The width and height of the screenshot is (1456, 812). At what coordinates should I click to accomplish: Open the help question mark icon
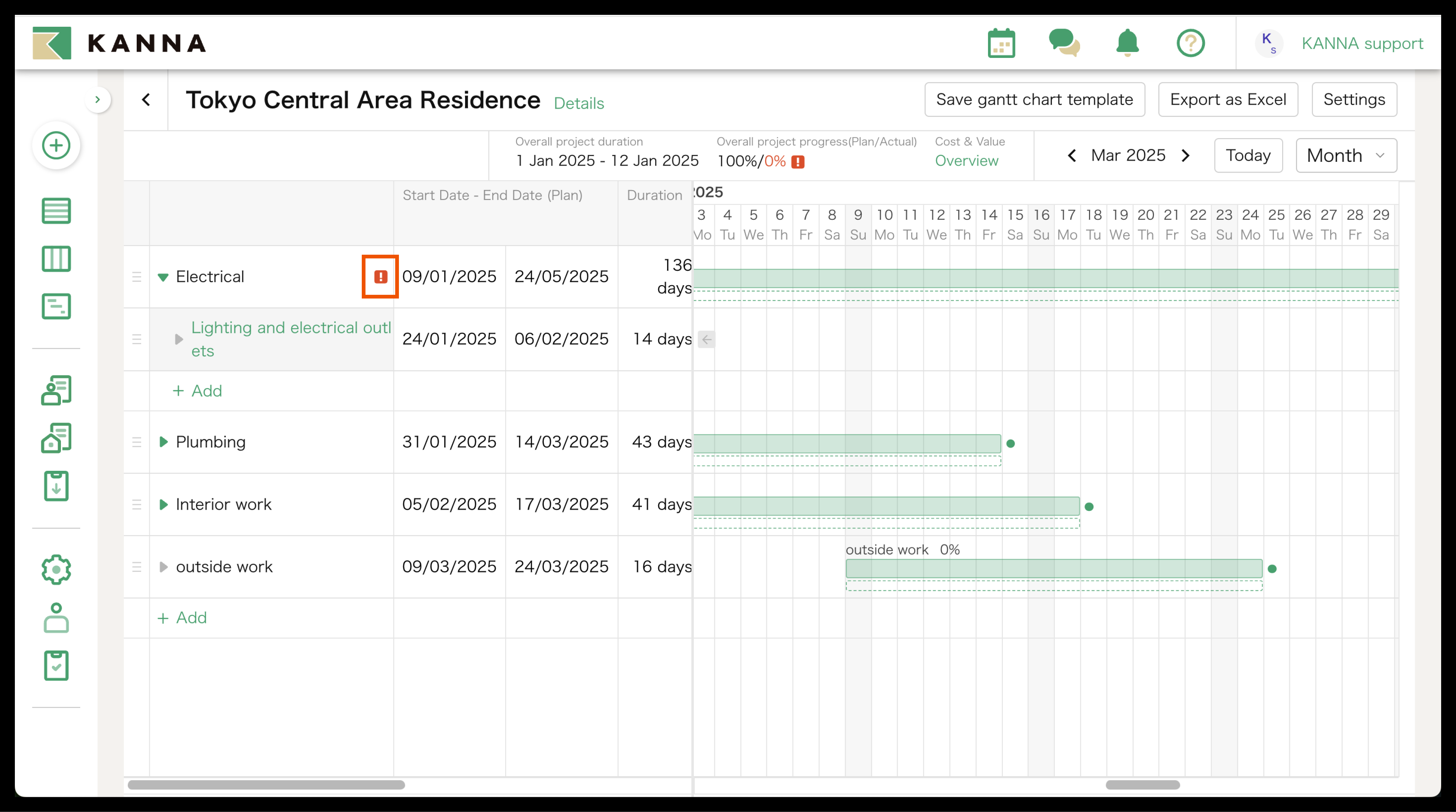1190,43
